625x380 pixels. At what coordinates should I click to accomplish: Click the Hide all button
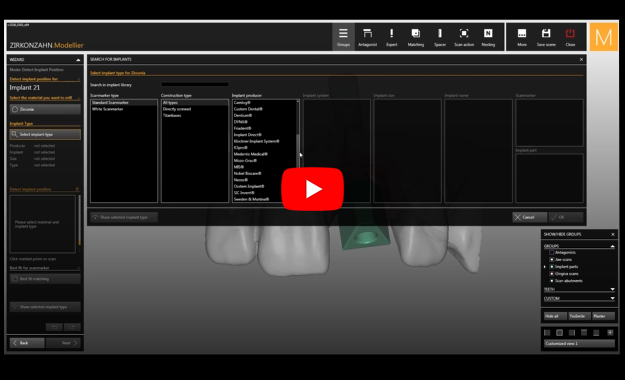555,316
